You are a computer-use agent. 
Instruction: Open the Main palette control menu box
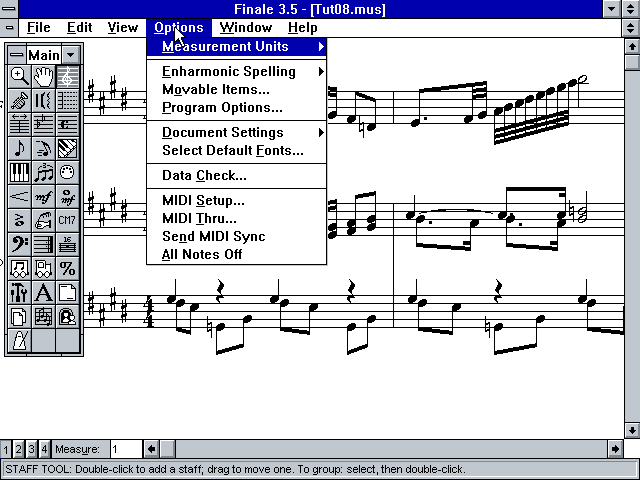click(17, 55)
